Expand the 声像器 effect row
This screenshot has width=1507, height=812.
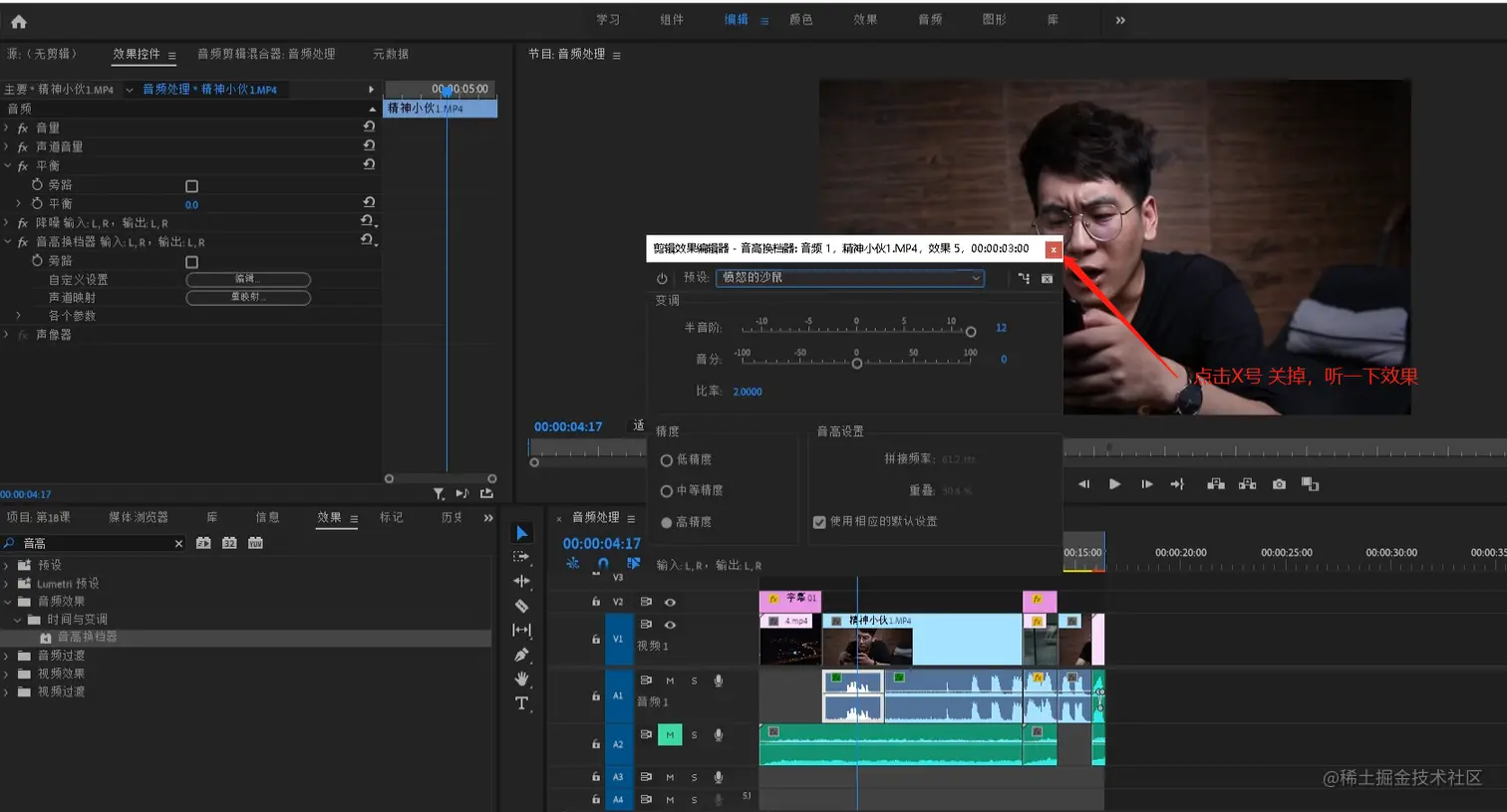click(x=7, y=335)
